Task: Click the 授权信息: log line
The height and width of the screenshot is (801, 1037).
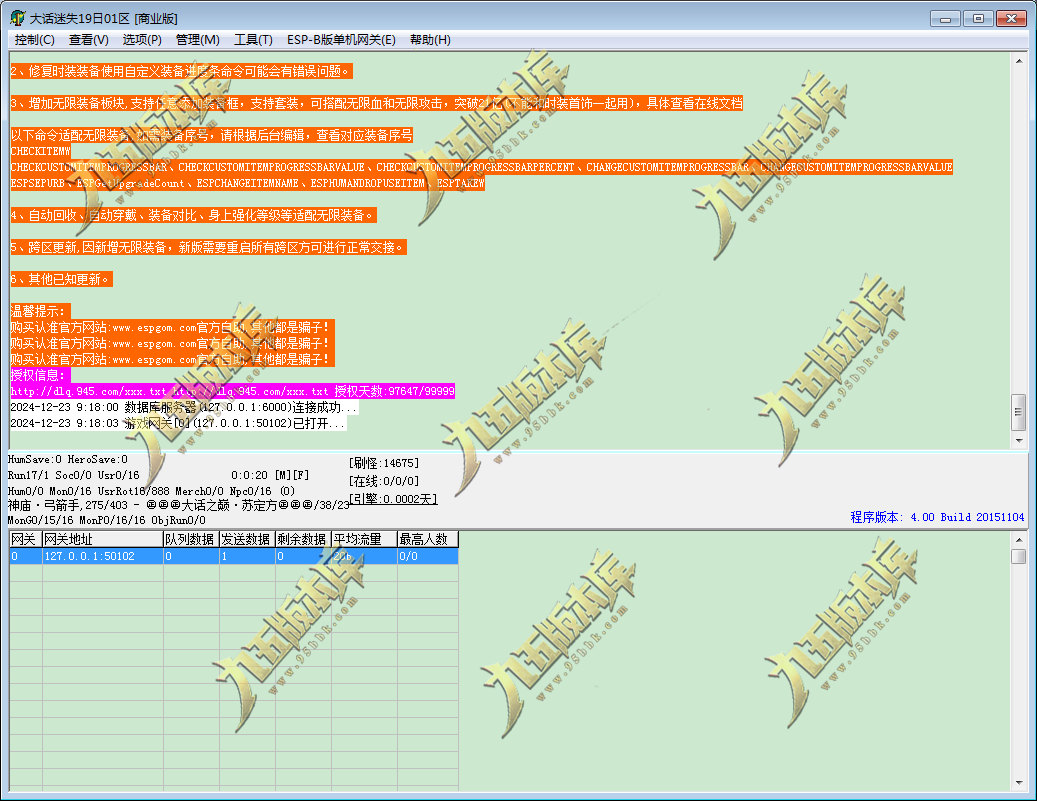Action: 40,375
